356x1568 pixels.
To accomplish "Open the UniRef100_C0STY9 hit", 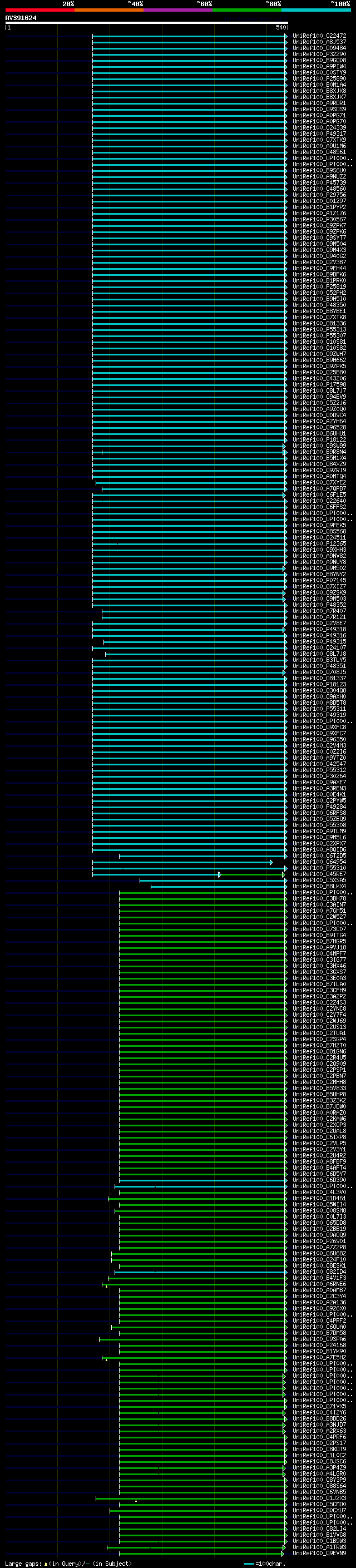I will pos(319,72).
